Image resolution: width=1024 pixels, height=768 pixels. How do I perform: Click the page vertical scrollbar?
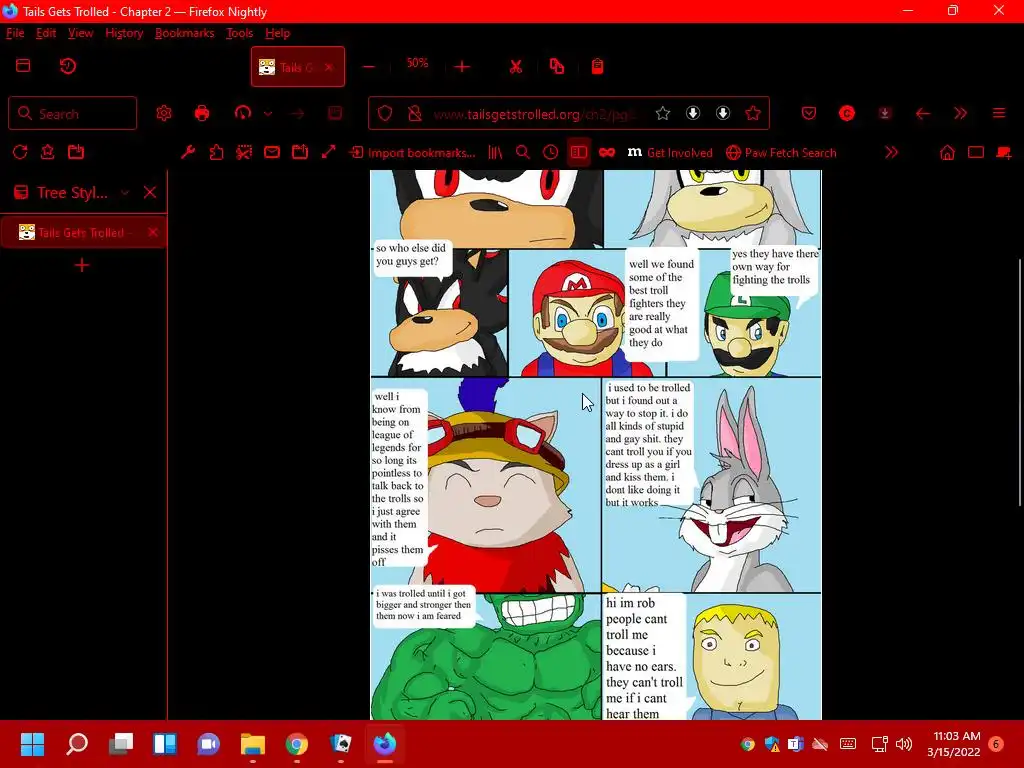(1020, 383)
